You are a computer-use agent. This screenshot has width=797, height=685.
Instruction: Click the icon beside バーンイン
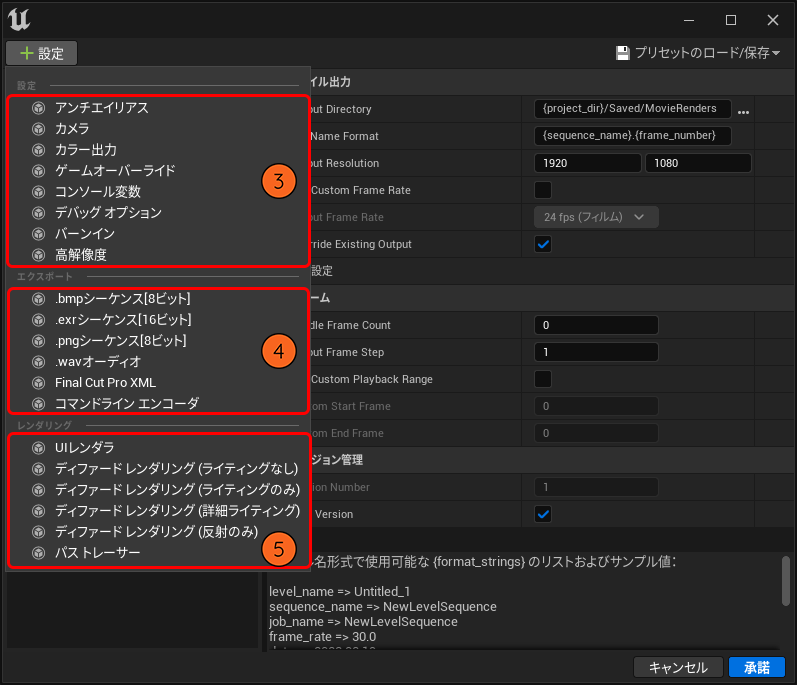click(39, 234)
